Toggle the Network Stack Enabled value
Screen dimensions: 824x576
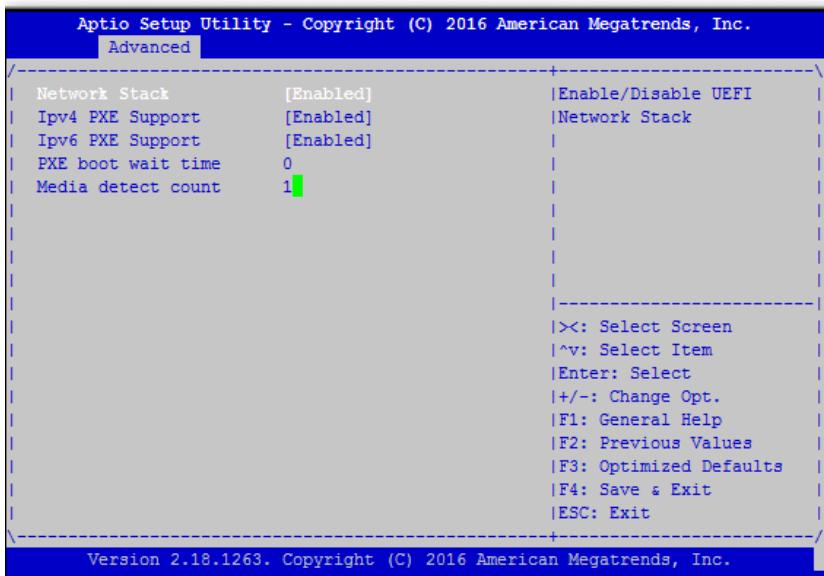tap(328, 94)
